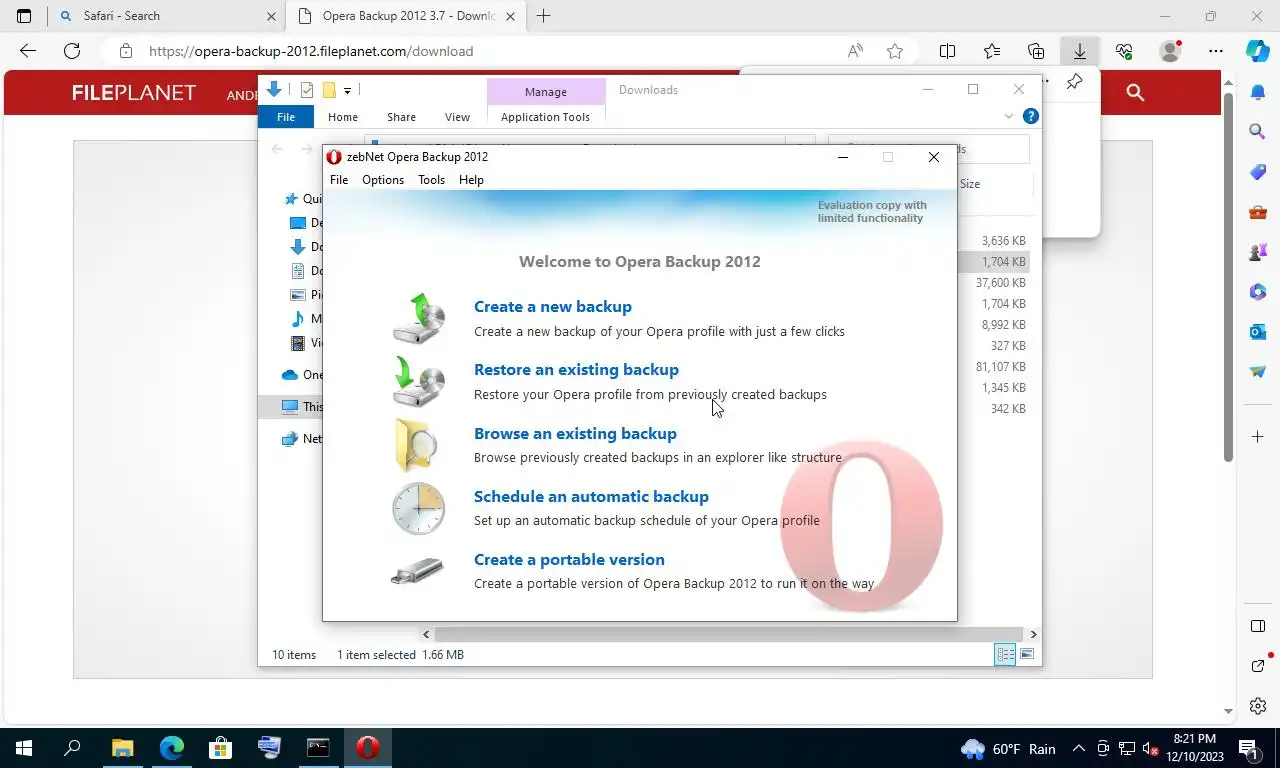Image resolution: width=1280 pixels, height=768 pixels.
Task: Open Opera Backup Tools menu
Action: click(x=431, y=180)
